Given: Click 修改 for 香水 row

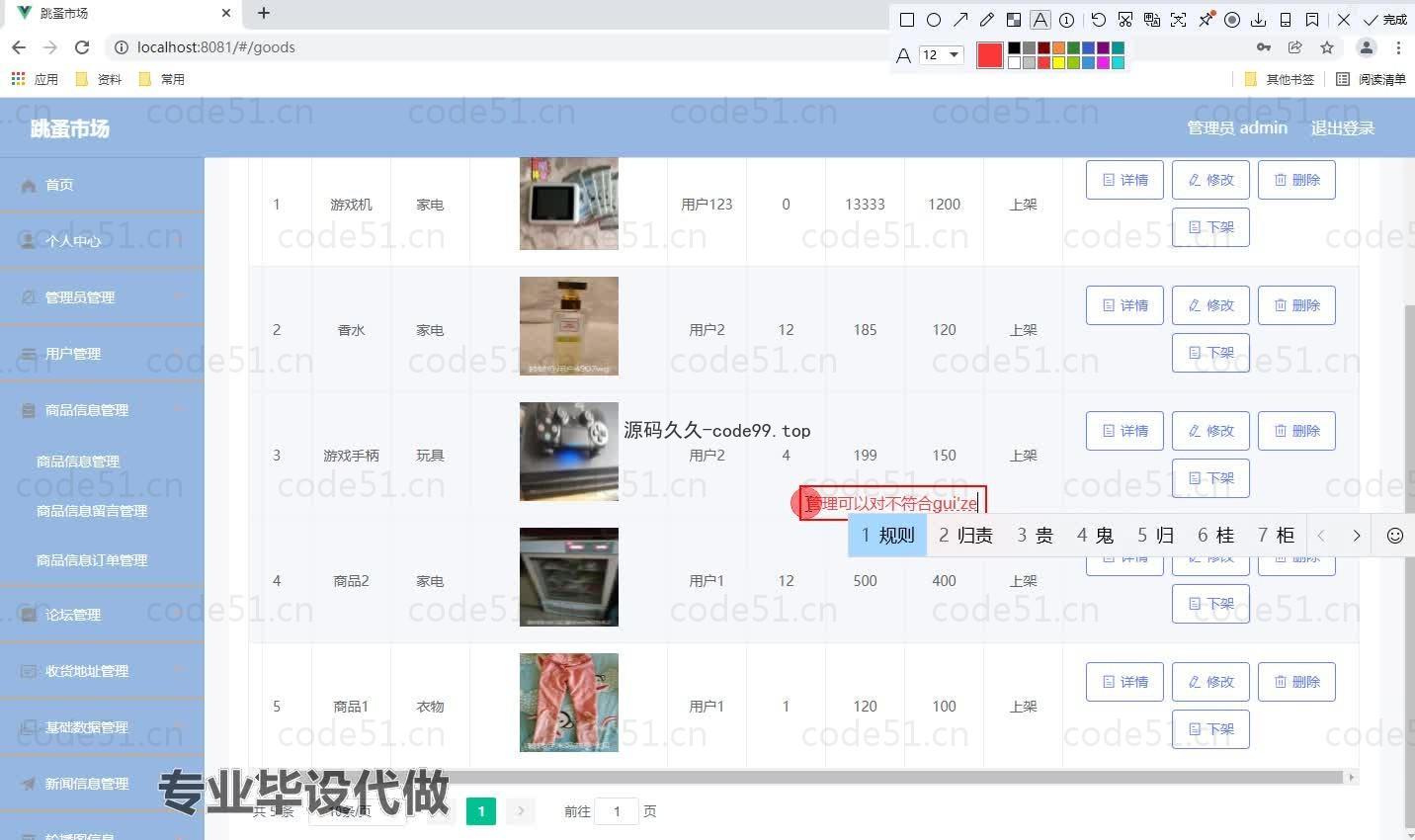Looking at the screenshot, I should pos(1210,305).
